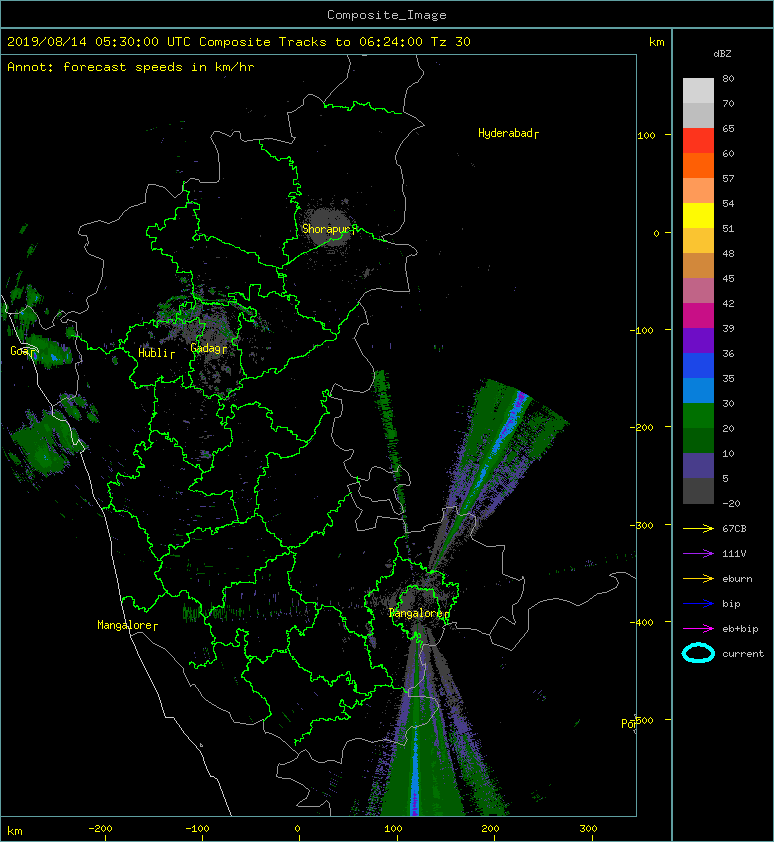Pick the light gray 70-80 dBZ swatch

[698, 90]
